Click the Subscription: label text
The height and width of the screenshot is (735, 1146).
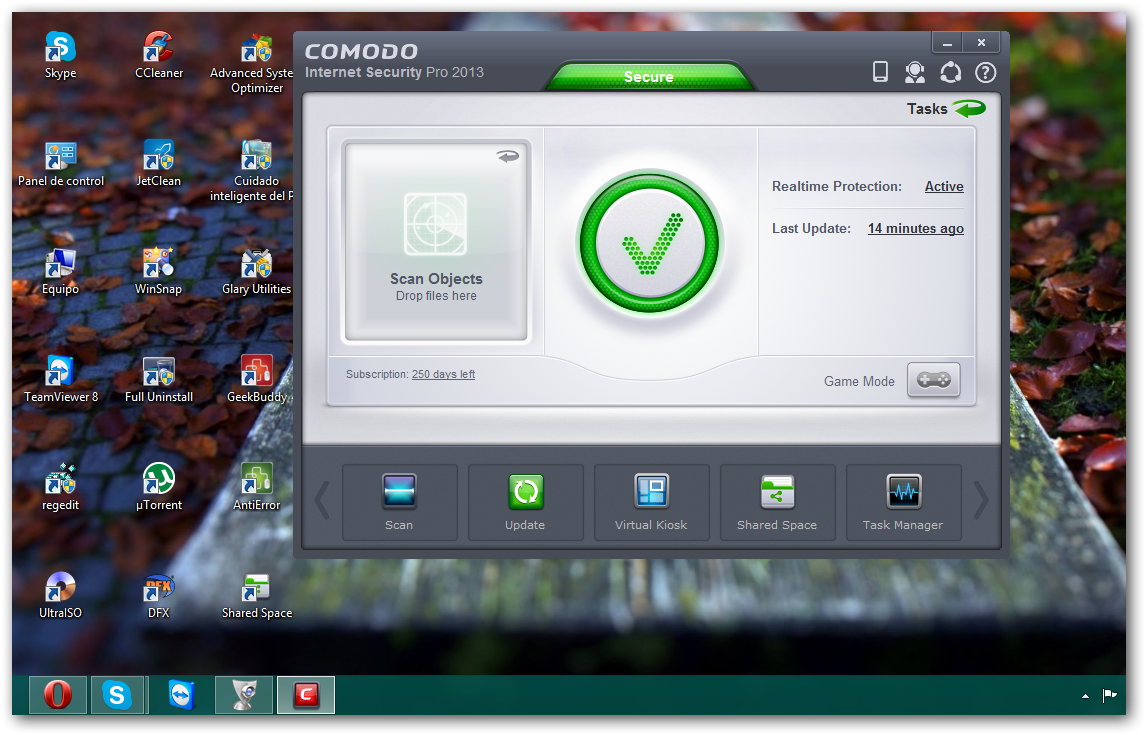[x=377, y=374]
